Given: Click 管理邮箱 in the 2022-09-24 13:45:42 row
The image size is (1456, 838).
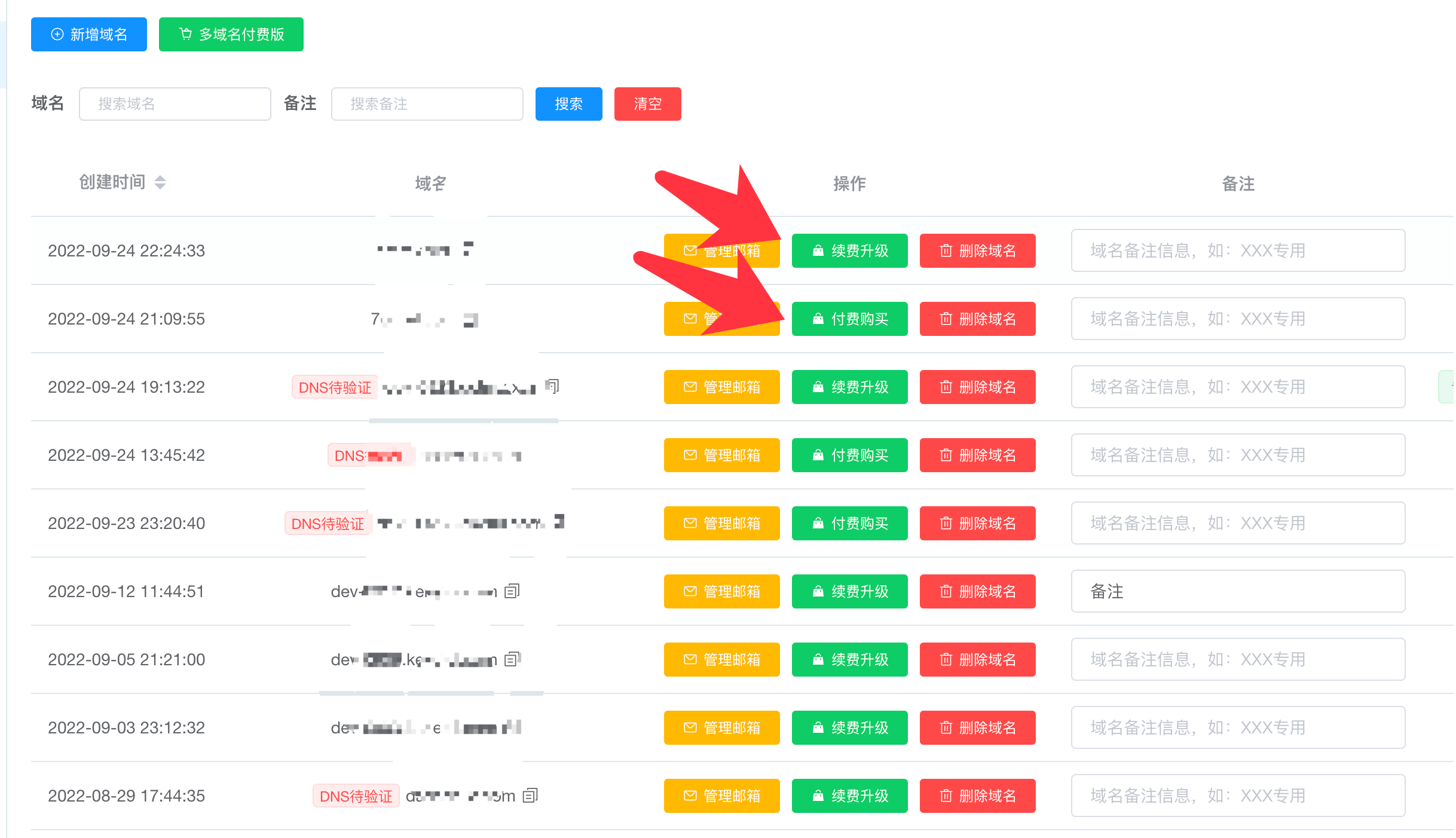Looking at the screenshot, I should click(x=722, y=455).
